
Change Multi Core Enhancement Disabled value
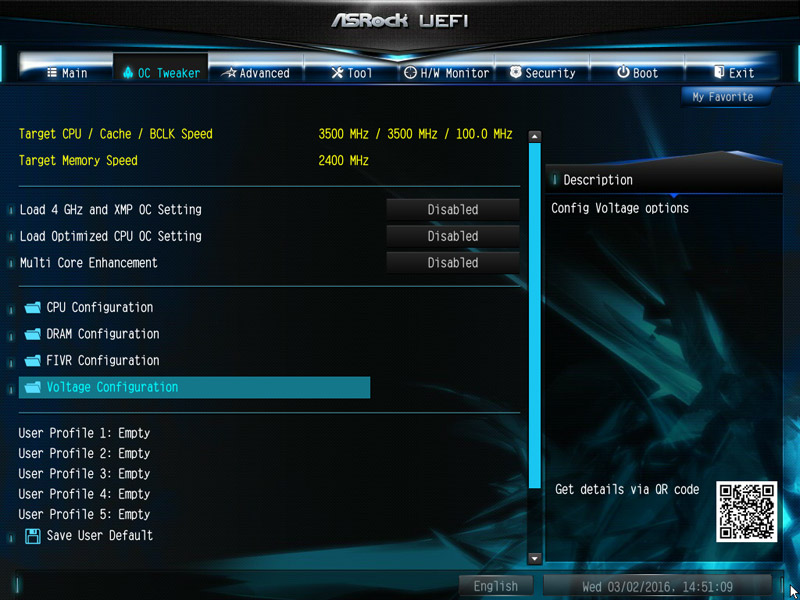point(453,263)
